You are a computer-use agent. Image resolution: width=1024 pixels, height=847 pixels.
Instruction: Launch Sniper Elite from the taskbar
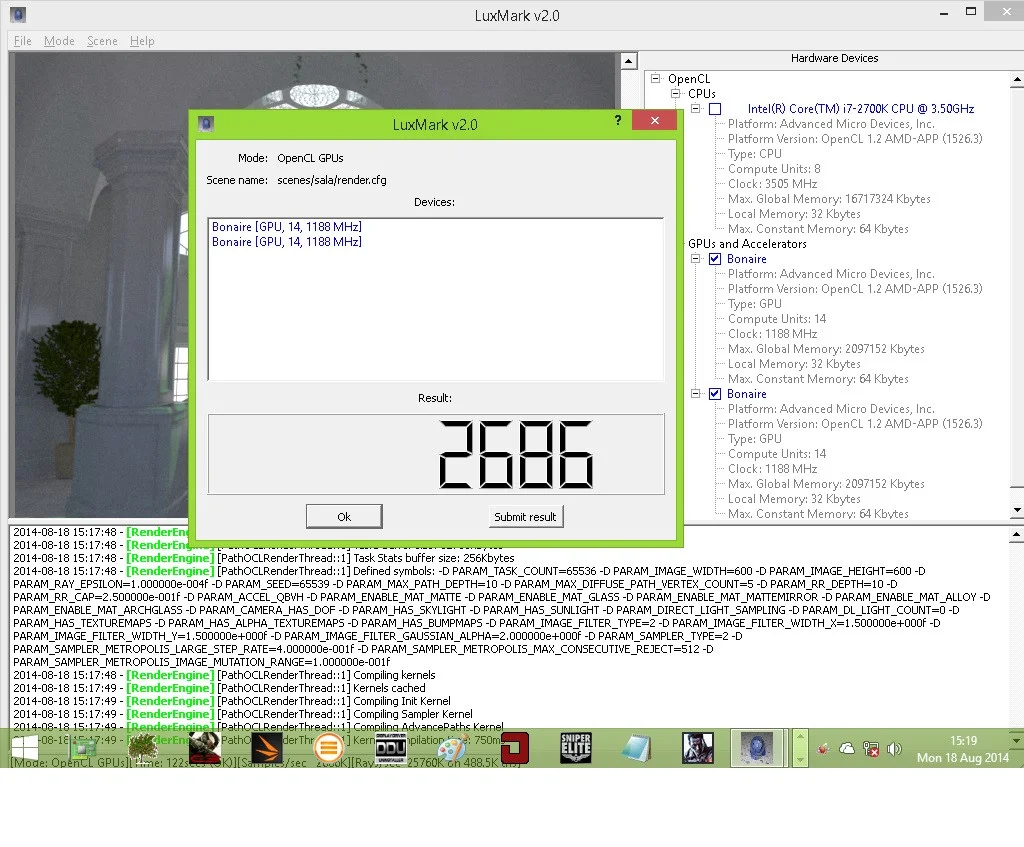point(575,748)
